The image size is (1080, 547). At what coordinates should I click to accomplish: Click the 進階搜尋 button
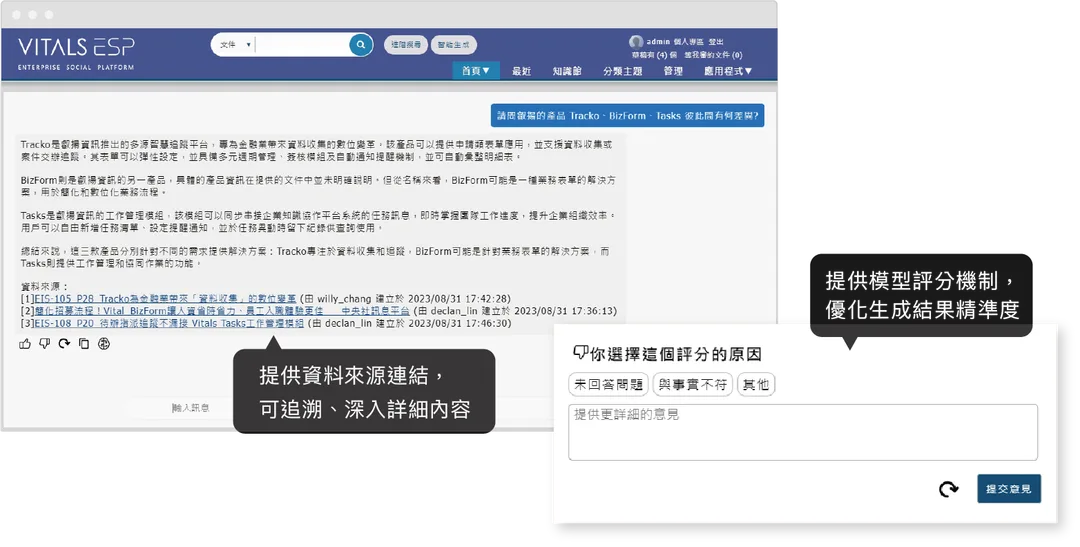(406, 45)
